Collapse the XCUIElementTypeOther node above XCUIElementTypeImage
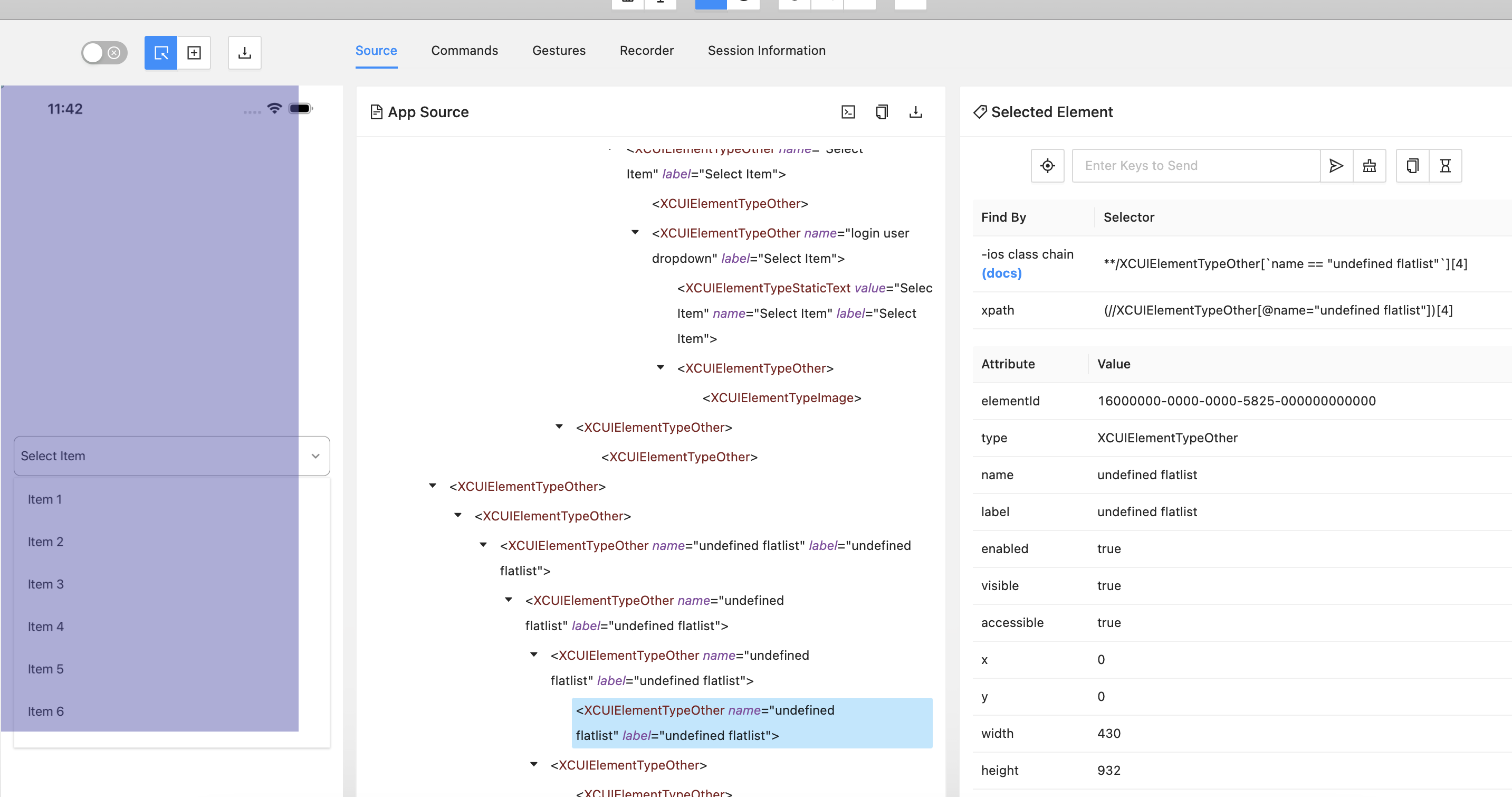The height and width of the screenshot is (797, 1512). point(661,368)
